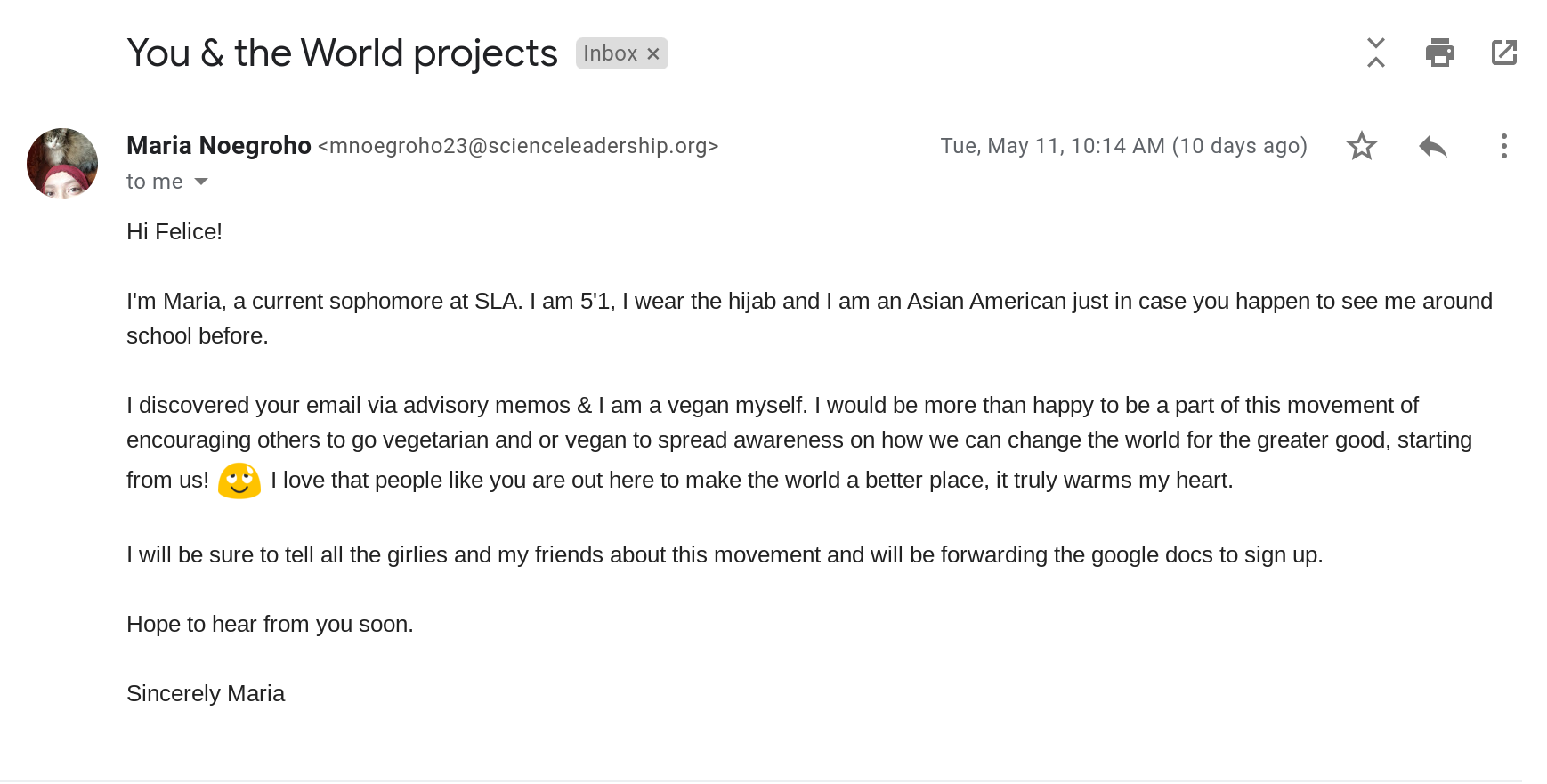Collapse all messages in the thread
Screen dimensions: 1547x784
point(1375,53)
